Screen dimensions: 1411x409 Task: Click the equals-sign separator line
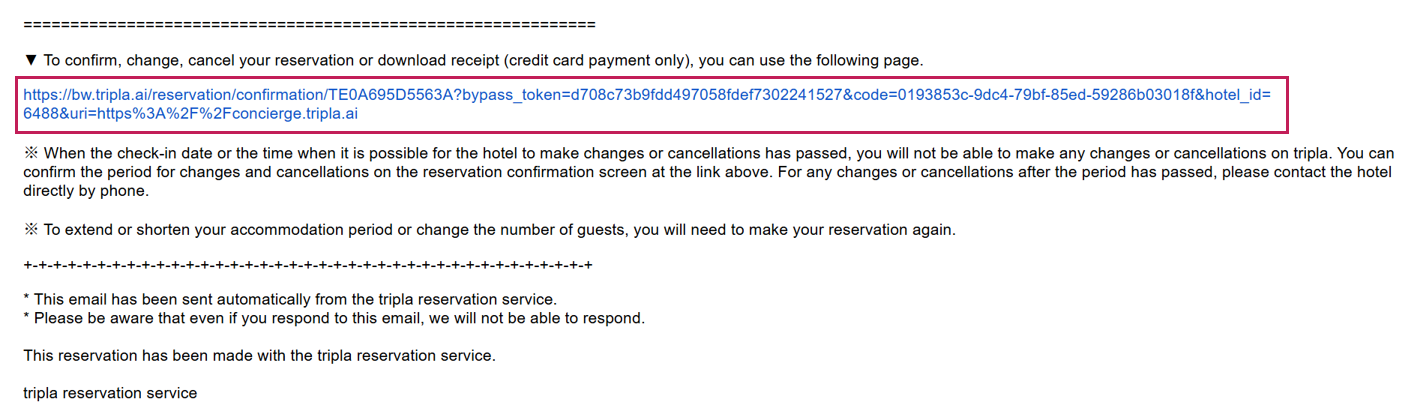[x=309, y=23]
